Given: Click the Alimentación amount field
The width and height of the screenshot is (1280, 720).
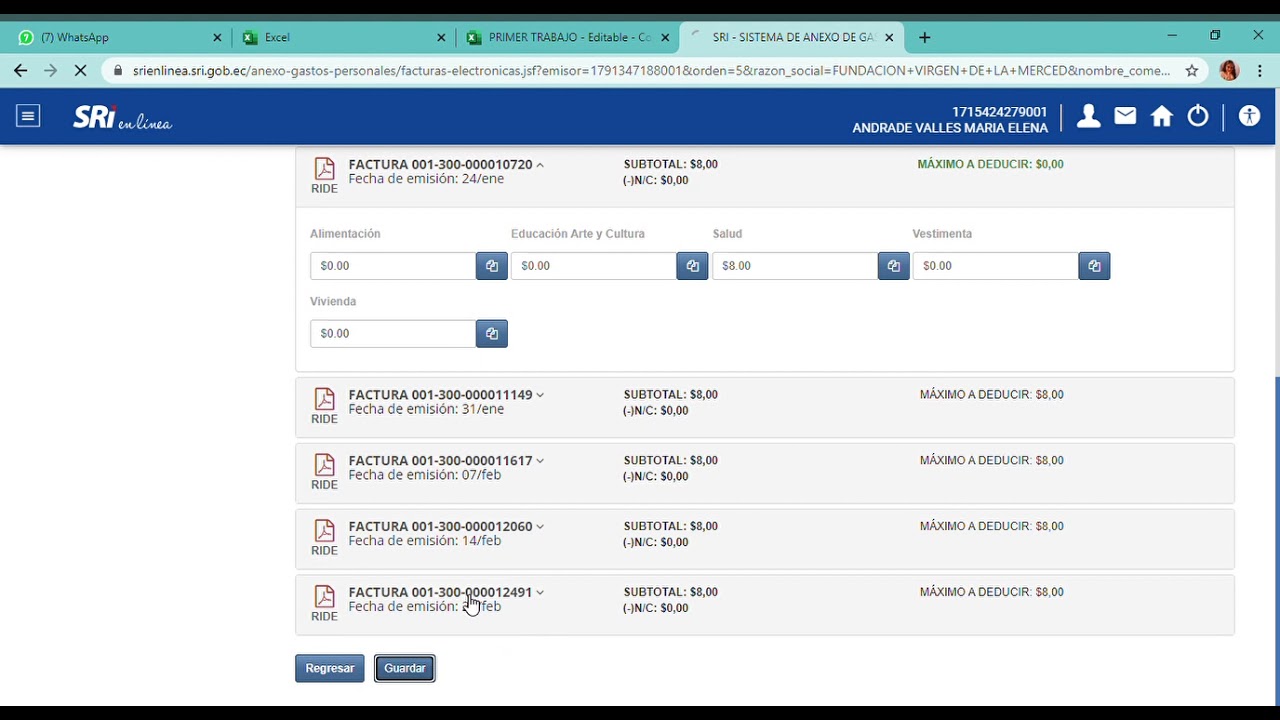Looking at the screenshot, I should (393, 266).
